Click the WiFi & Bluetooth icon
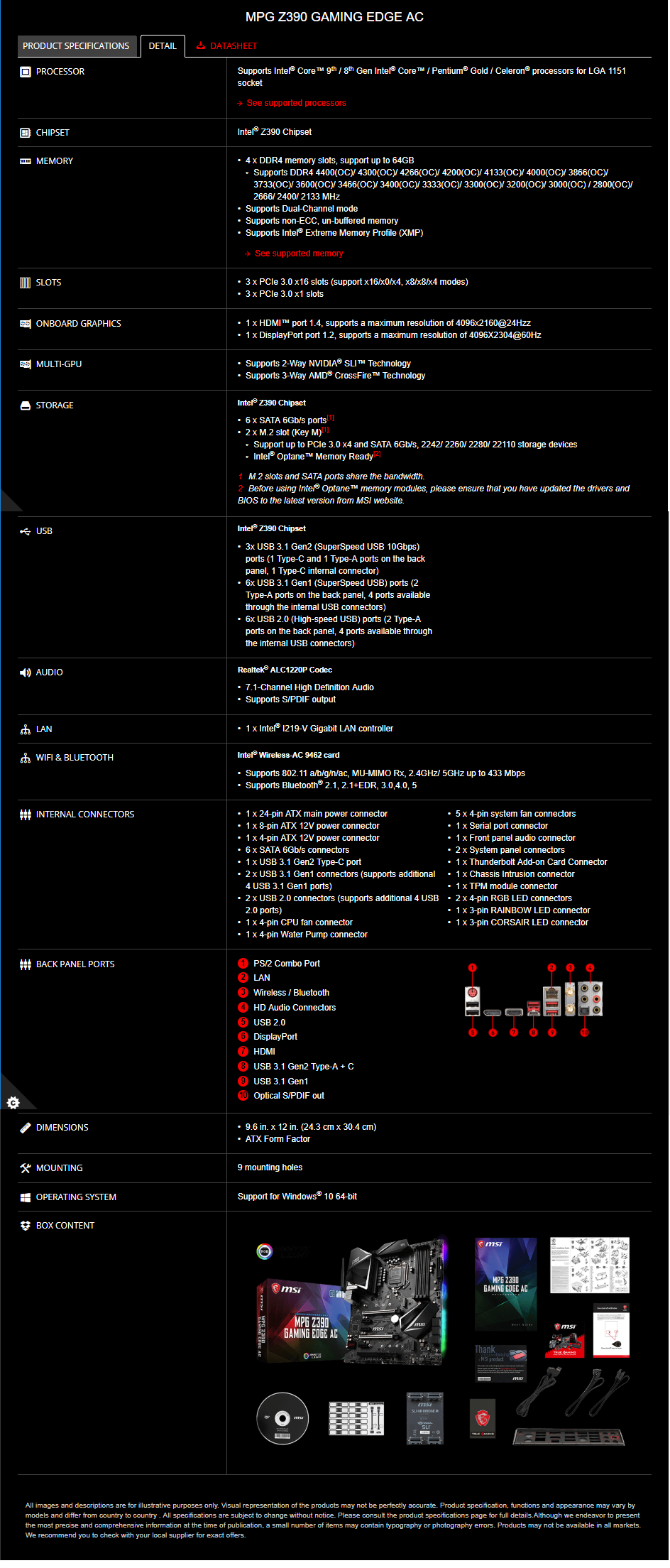Image resolution: width=670 pixels, height=1568 pixels. click(x=26, y=758)
